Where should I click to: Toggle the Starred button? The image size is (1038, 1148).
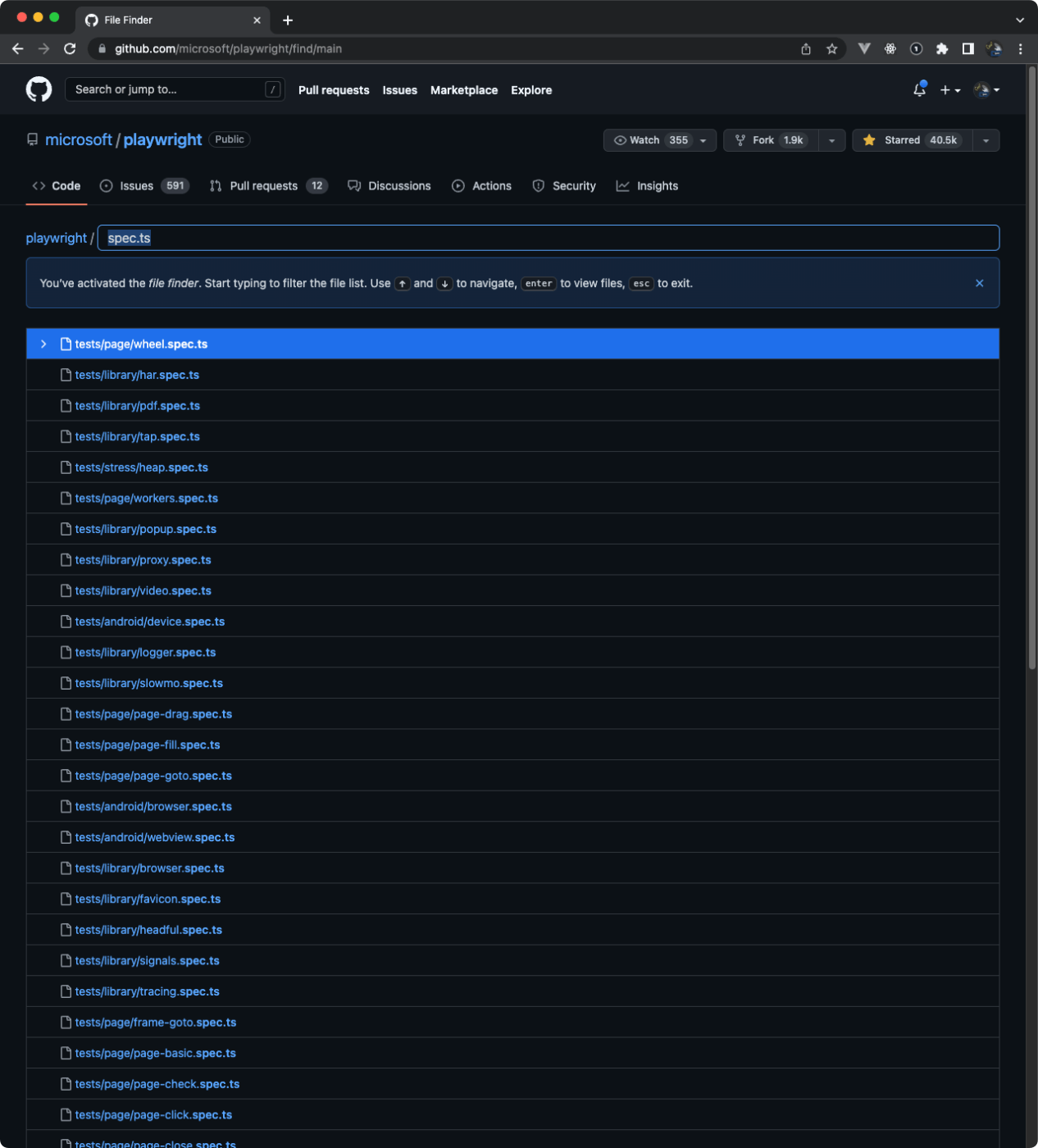coord(913,140)
